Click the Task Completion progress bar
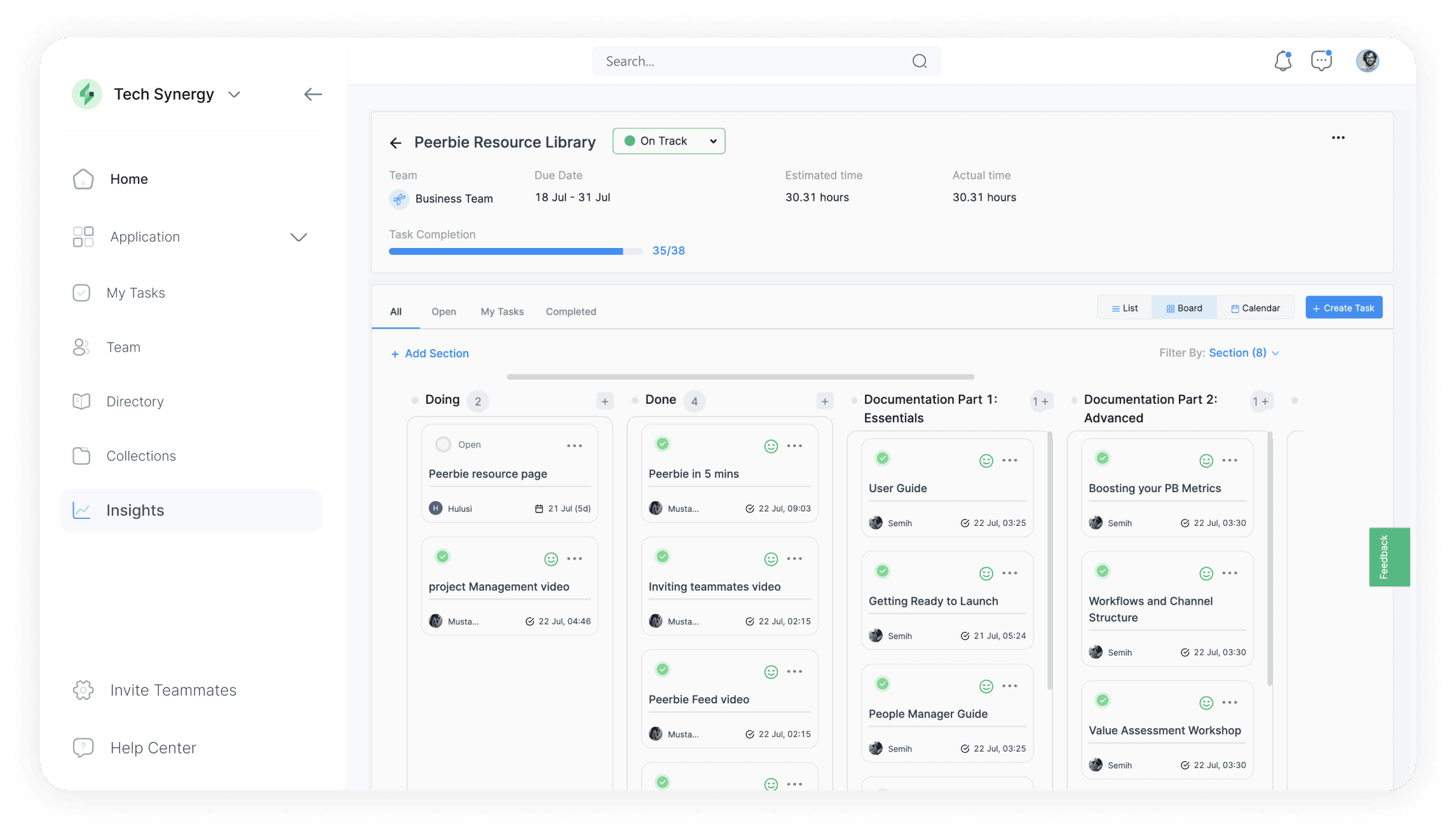 point(515,252)
